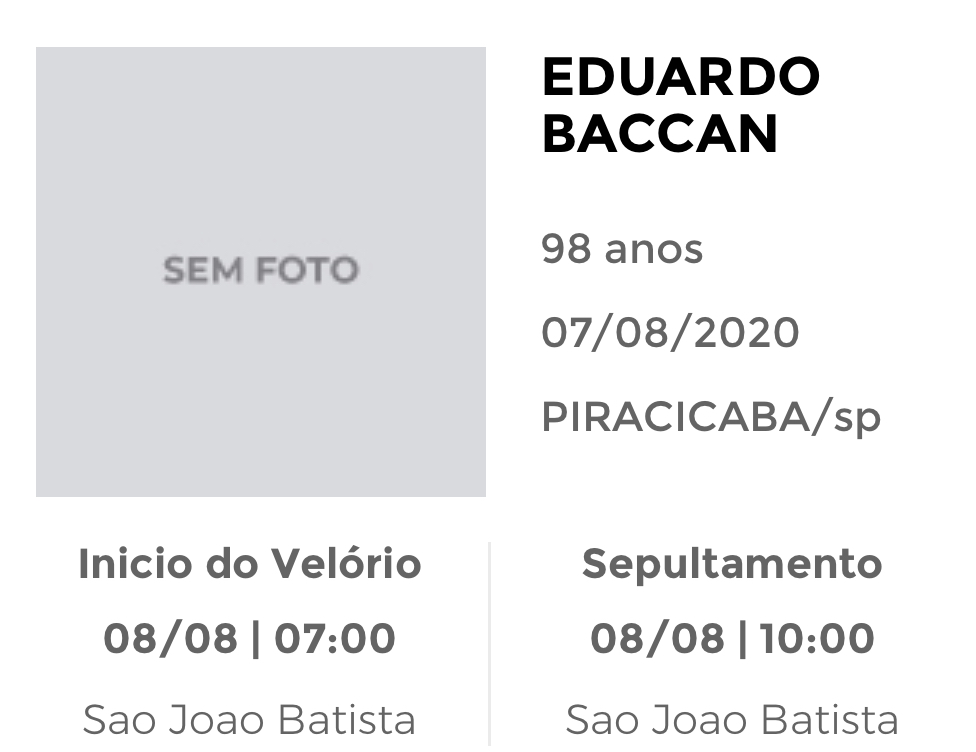Select 08/08 in the Velório column
The height and width of the screenshot is (752, 976).
click(171, 639)
